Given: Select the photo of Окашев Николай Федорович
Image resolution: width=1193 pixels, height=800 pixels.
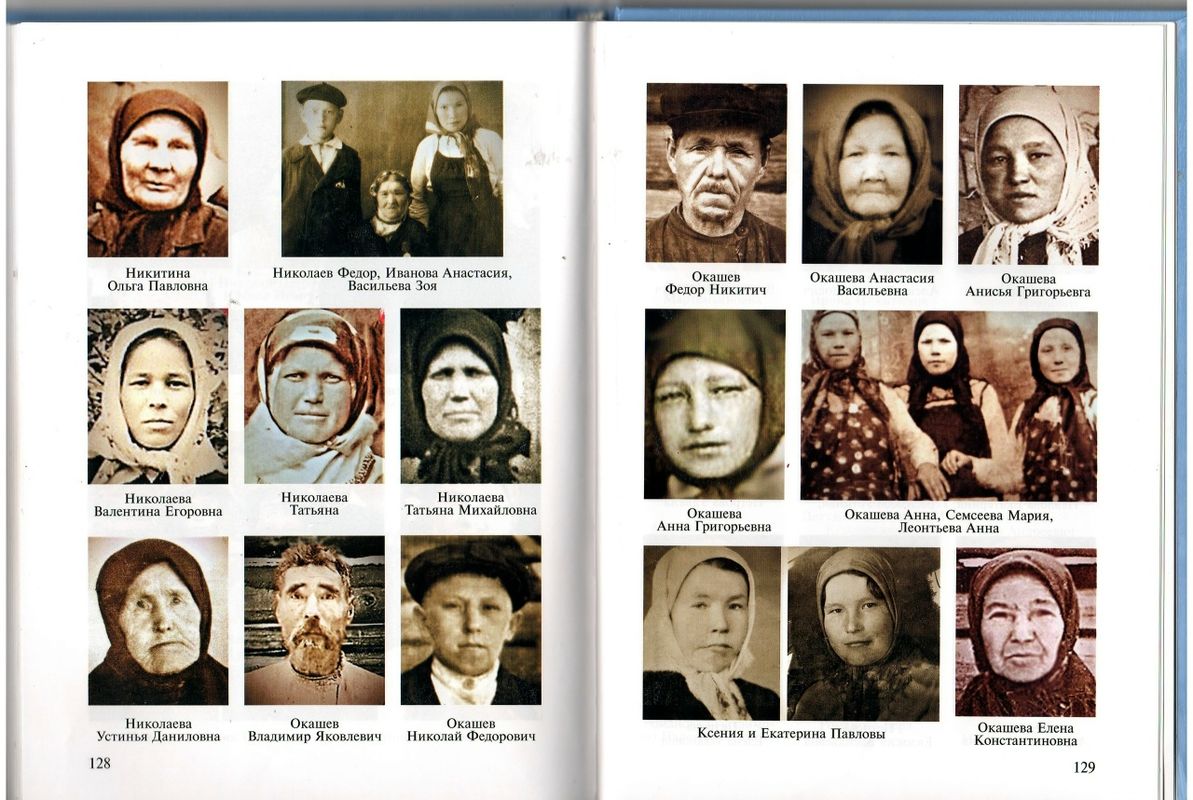Looking at the screenshot, I should (x=471, y=620).
